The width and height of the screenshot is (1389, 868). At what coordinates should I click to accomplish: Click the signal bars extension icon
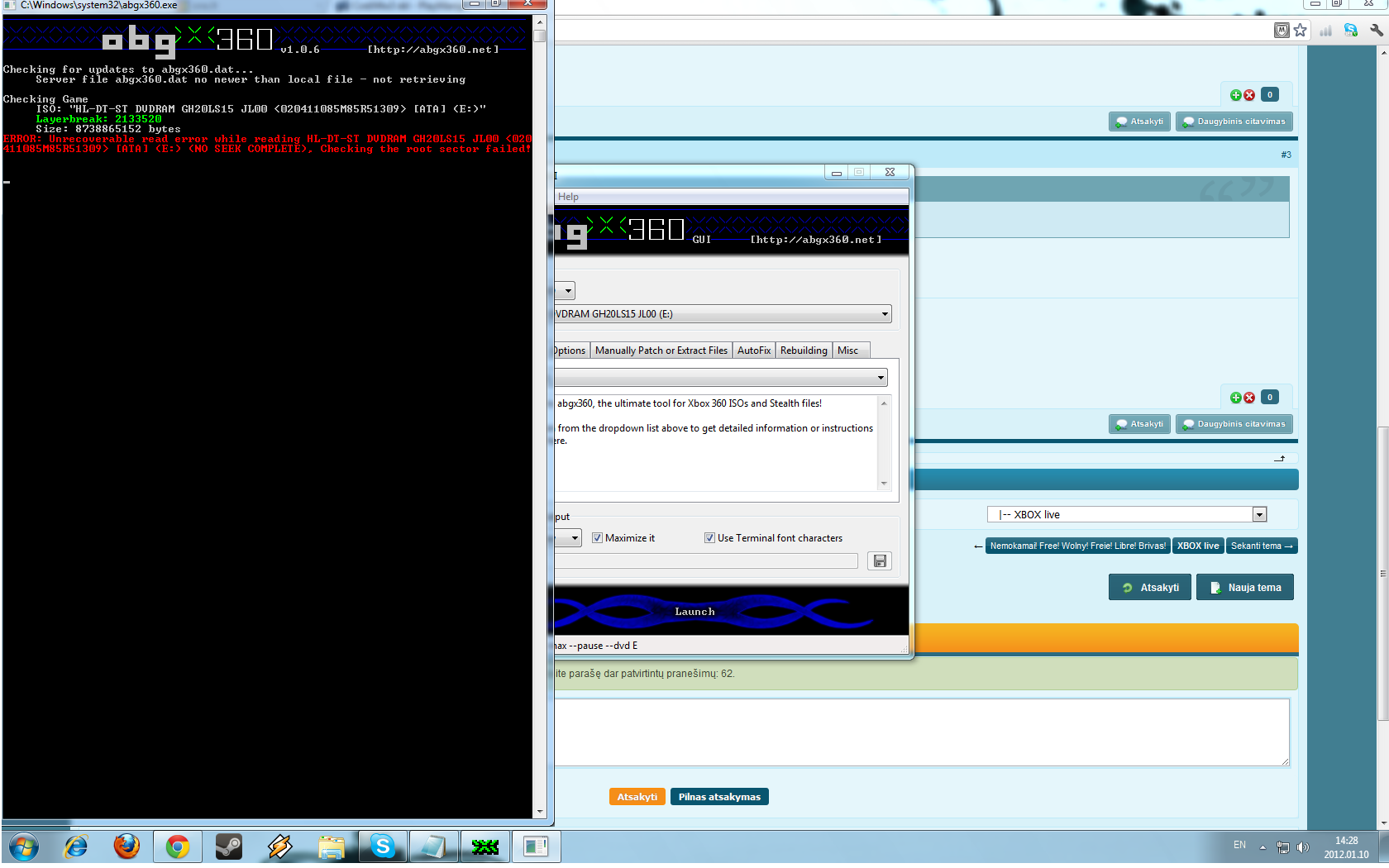point(1326,31)
